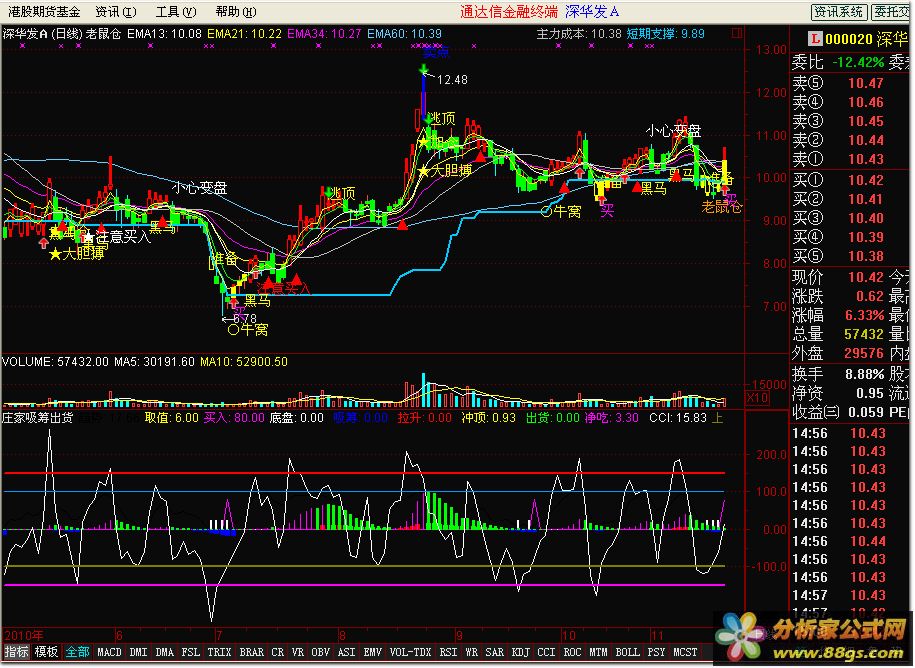Click the 卖① price 10.43
The height and width of the screenshot is (668, 915).
pos(865,159)
